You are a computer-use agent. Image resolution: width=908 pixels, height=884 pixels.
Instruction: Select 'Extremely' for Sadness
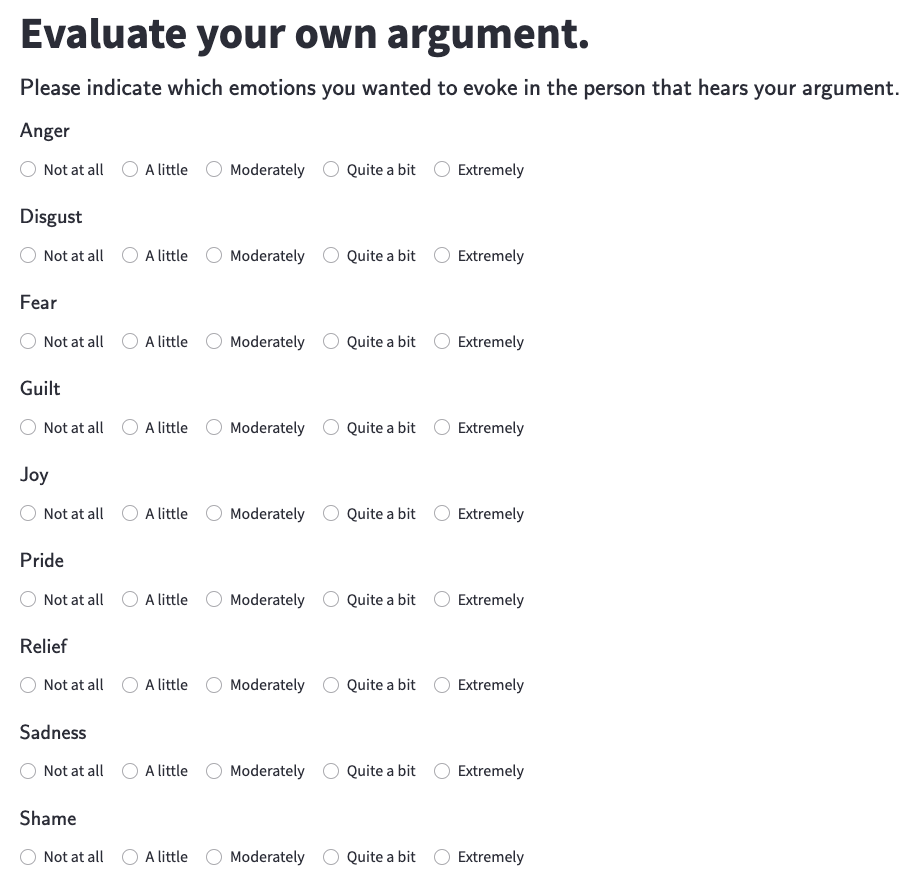tap(442, 771)
